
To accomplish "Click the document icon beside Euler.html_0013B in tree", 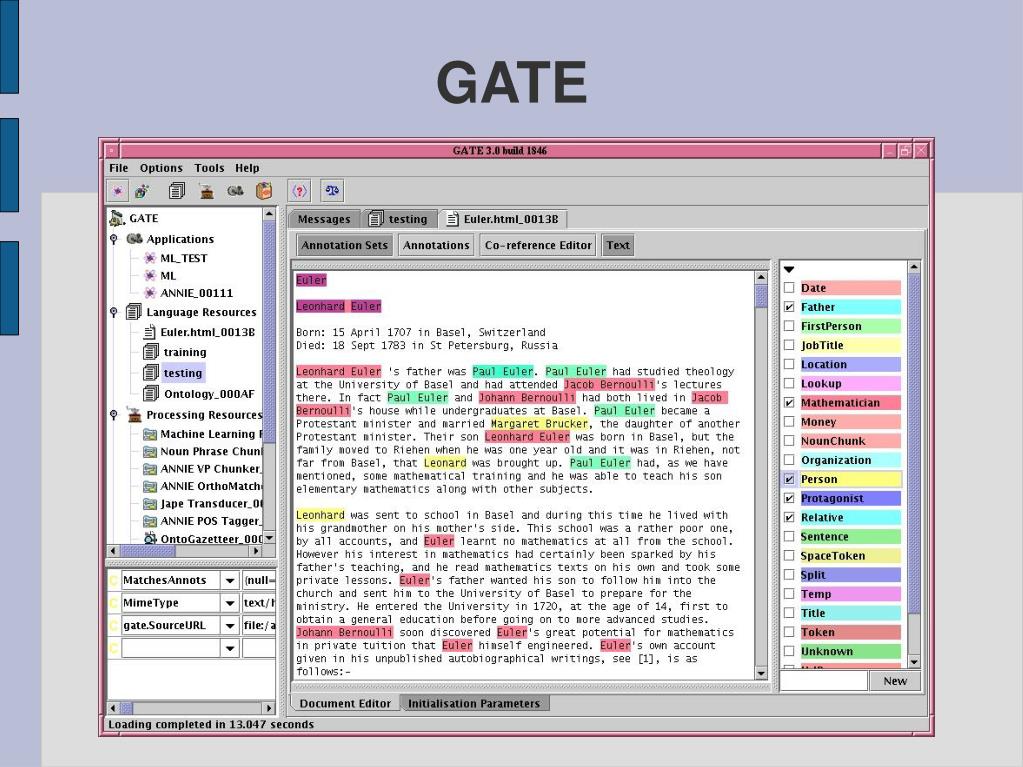I will tap(149, 332).
